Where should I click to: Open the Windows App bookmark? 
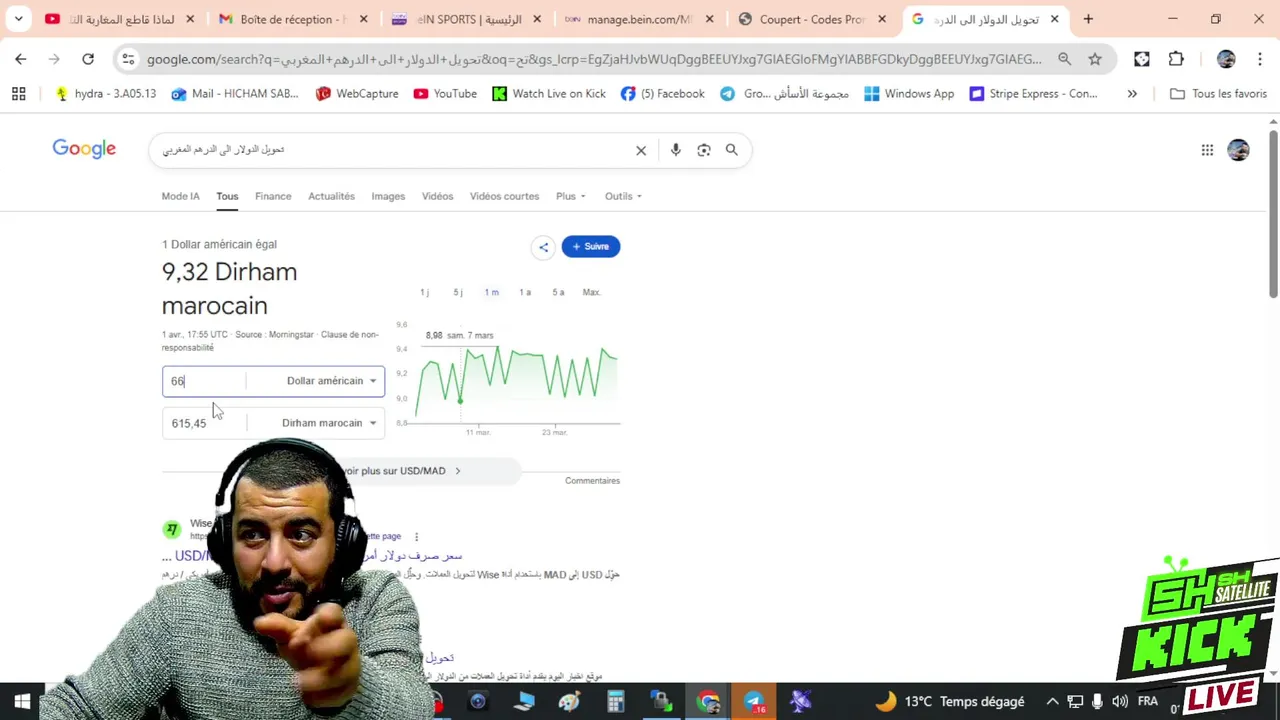(909, 94)
